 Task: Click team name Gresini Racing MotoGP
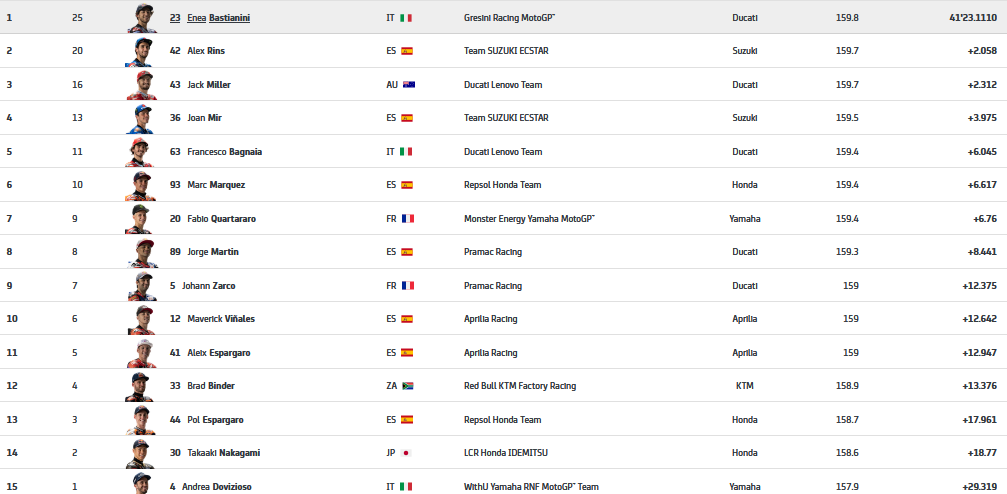(x=509, y=18)
